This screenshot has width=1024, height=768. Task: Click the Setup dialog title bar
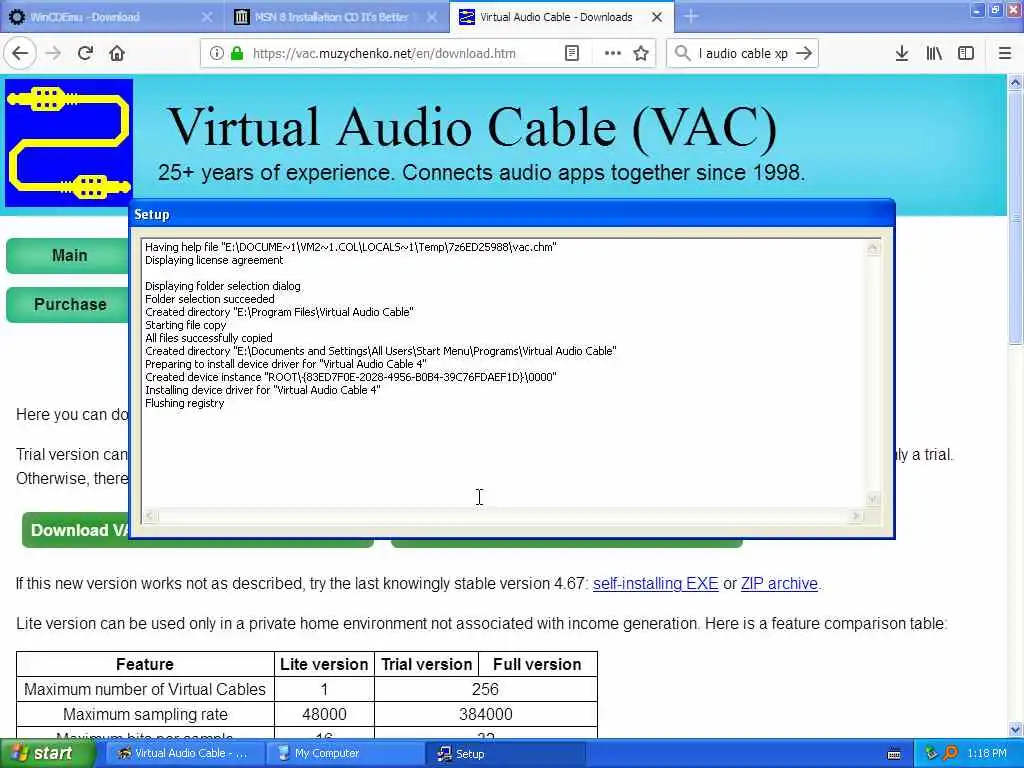(512, 214)
